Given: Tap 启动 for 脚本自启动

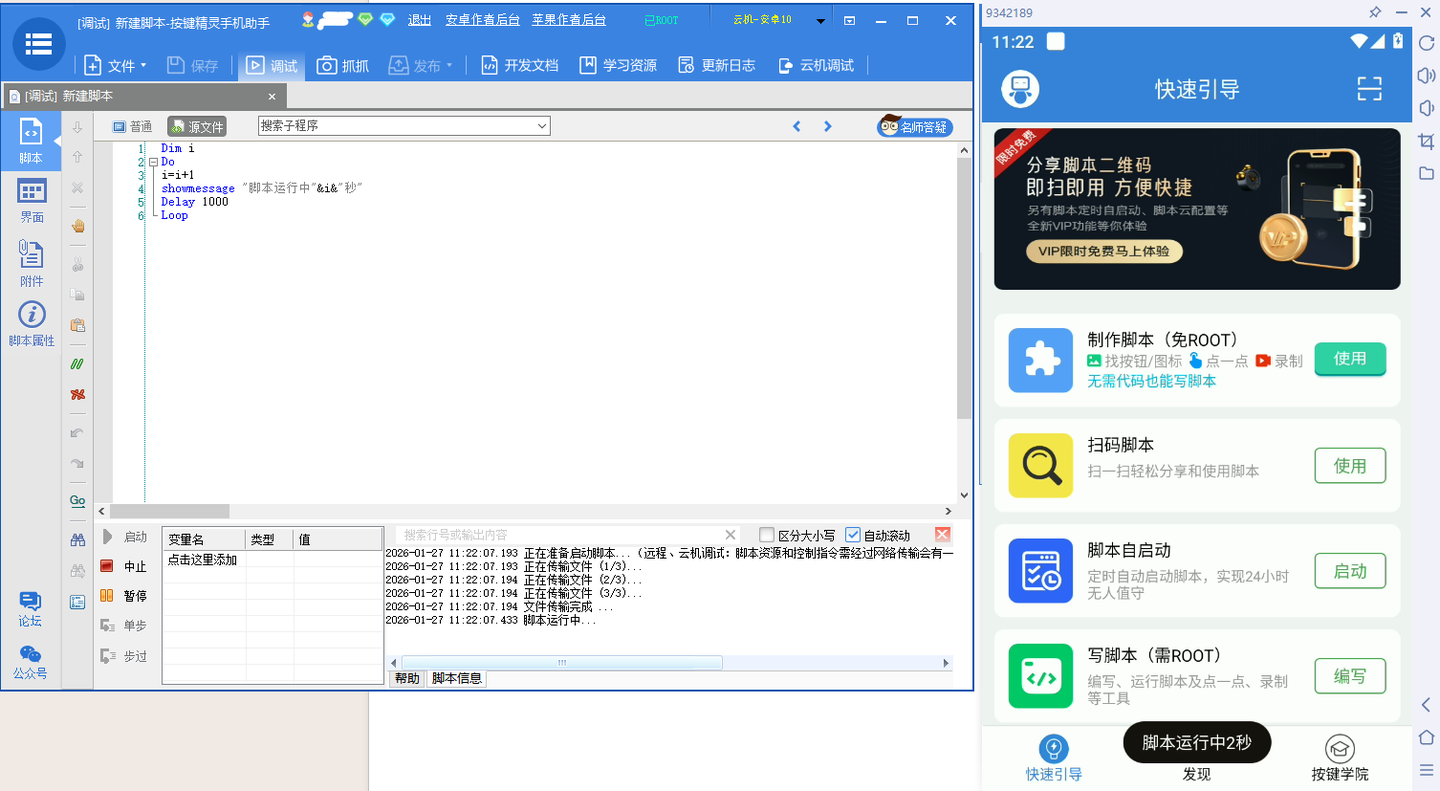Looking at the screenshot, I should [x=1350, y=571].
